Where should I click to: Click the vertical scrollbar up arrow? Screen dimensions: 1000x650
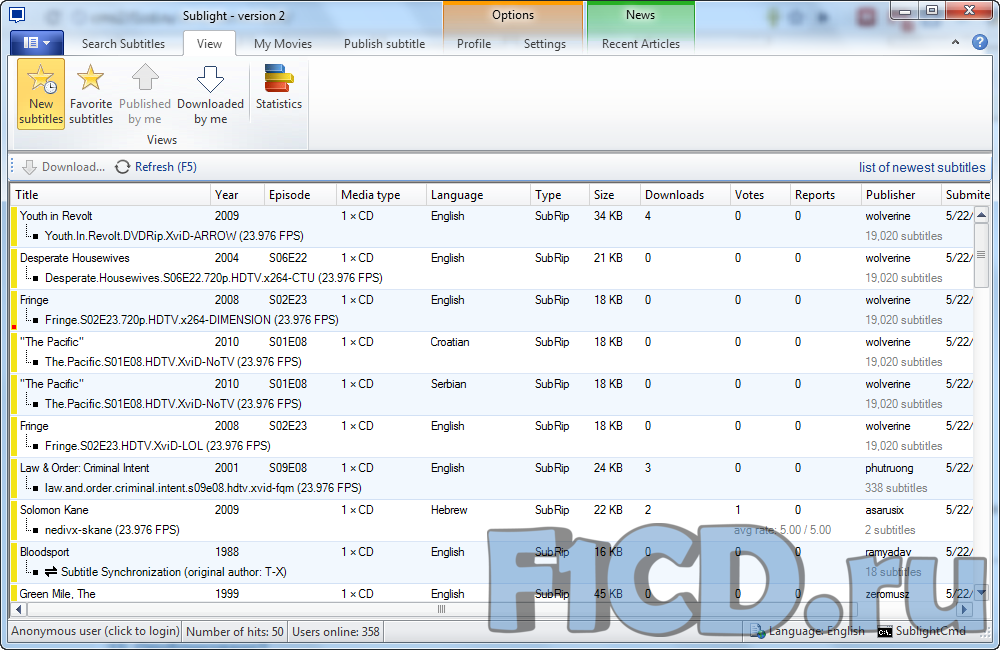click(x=982, y=215)
